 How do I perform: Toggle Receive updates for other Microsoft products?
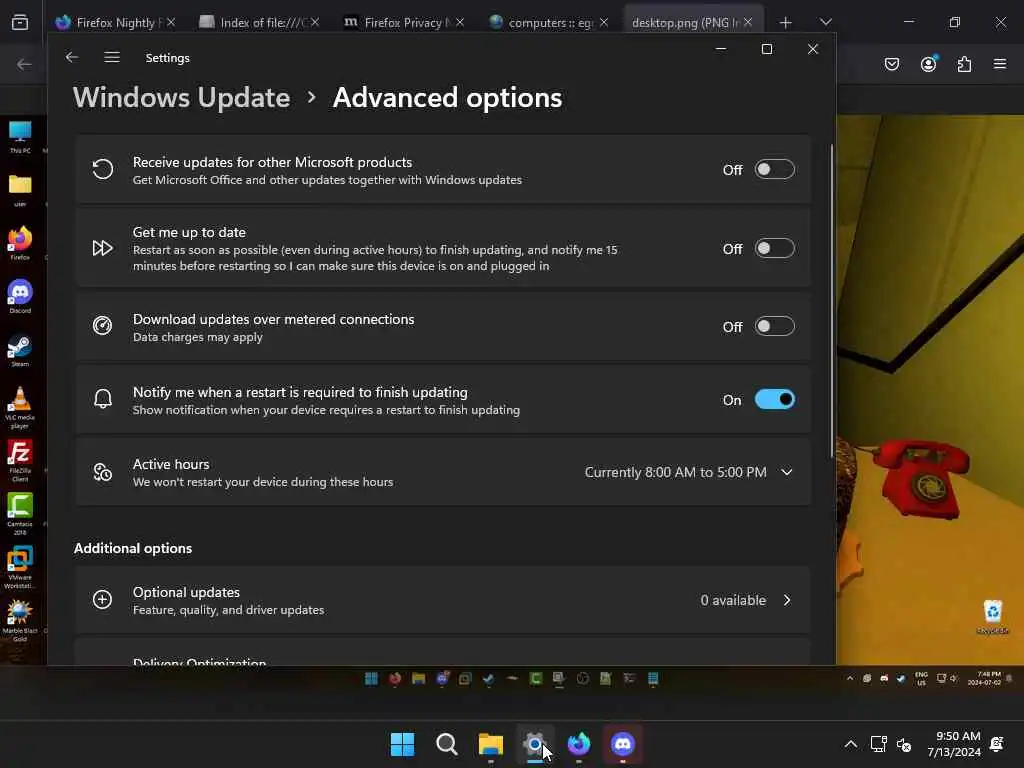(775, 170)
